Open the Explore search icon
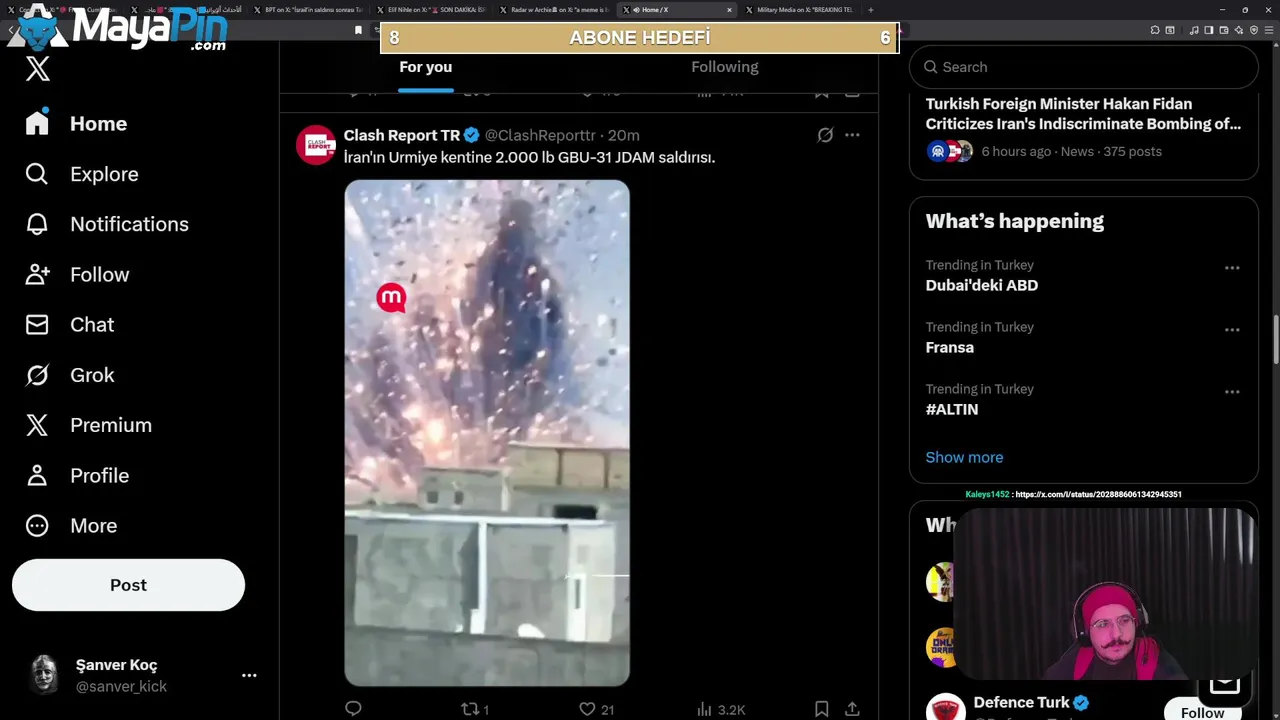The height and width of the screenshot is (720, 1280). (x=37, y=174)
